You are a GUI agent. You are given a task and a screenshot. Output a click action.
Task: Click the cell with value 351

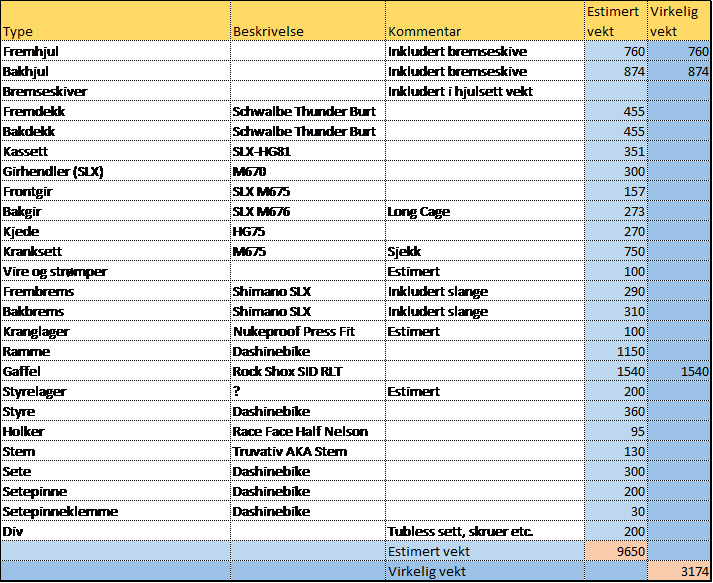click(x=615, y=151)
